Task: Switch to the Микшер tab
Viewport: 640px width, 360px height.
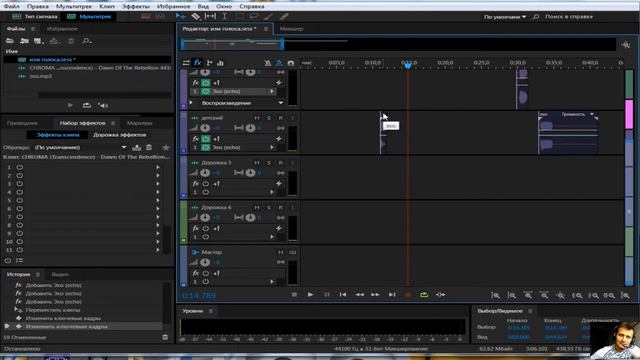Action: 291,29
